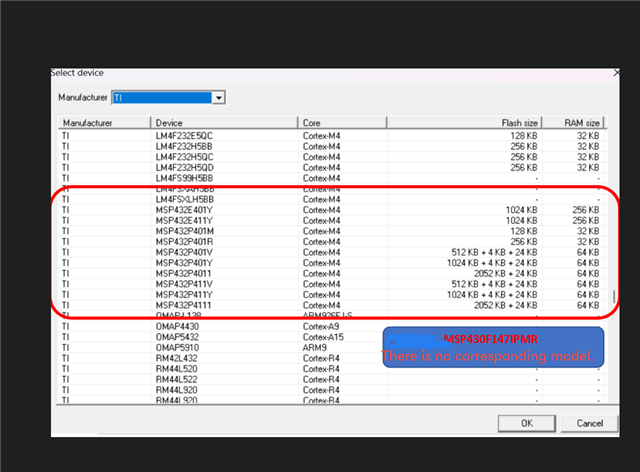Click the 256 KB flash size of LM4F232H5QD
The image size is (640, 472).
[x=524, y=168]
